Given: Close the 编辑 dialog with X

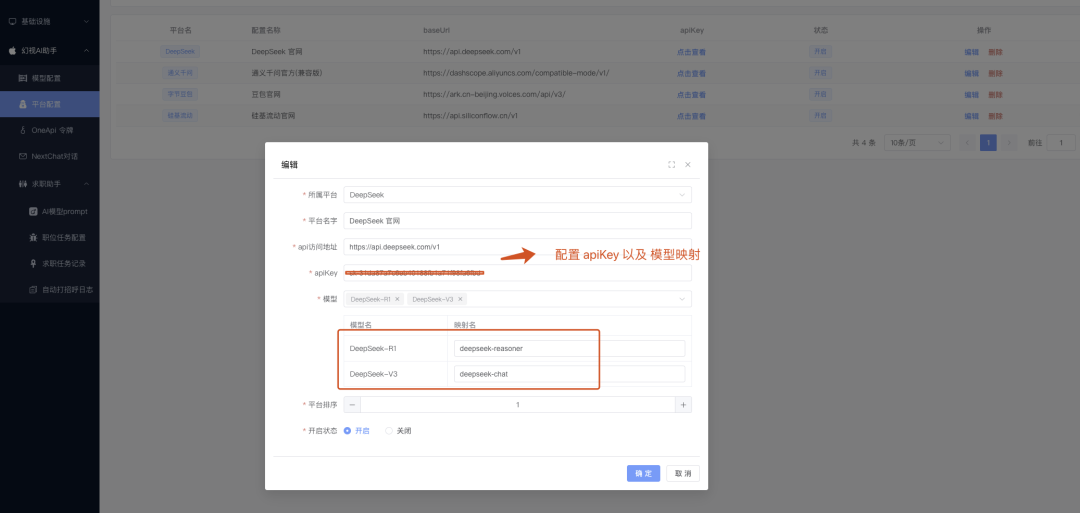Looking at the screenshot, I should pyautogui.click(x=687, y=165).
